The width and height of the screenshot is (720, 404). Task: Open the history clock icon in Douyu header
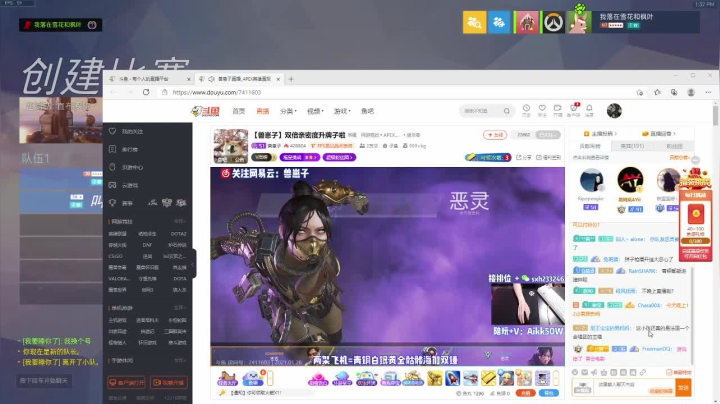point(526,110)
